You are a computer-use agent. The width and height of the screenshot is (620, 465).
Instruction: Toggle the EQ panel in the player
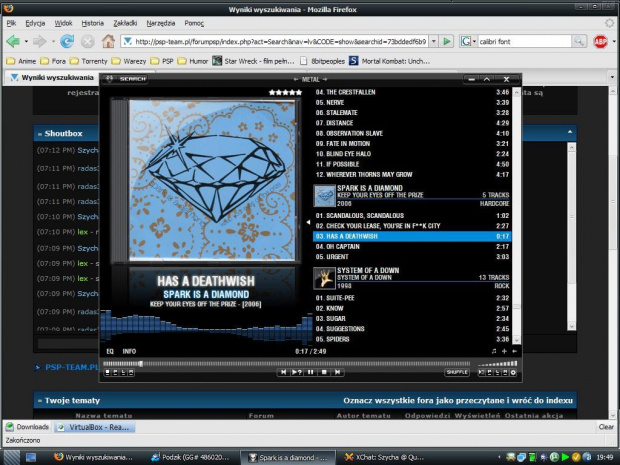pos(110,351)
